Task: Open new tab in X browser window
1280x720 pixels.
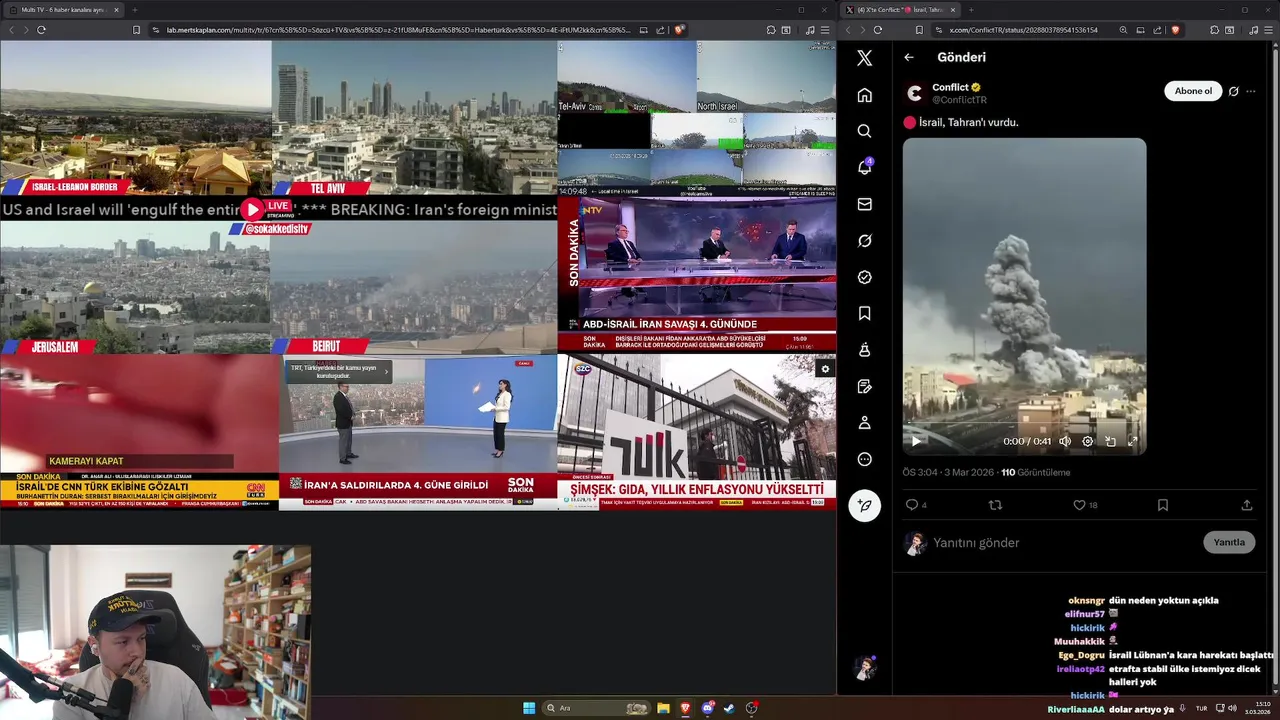Action: [x=970, y=10]
